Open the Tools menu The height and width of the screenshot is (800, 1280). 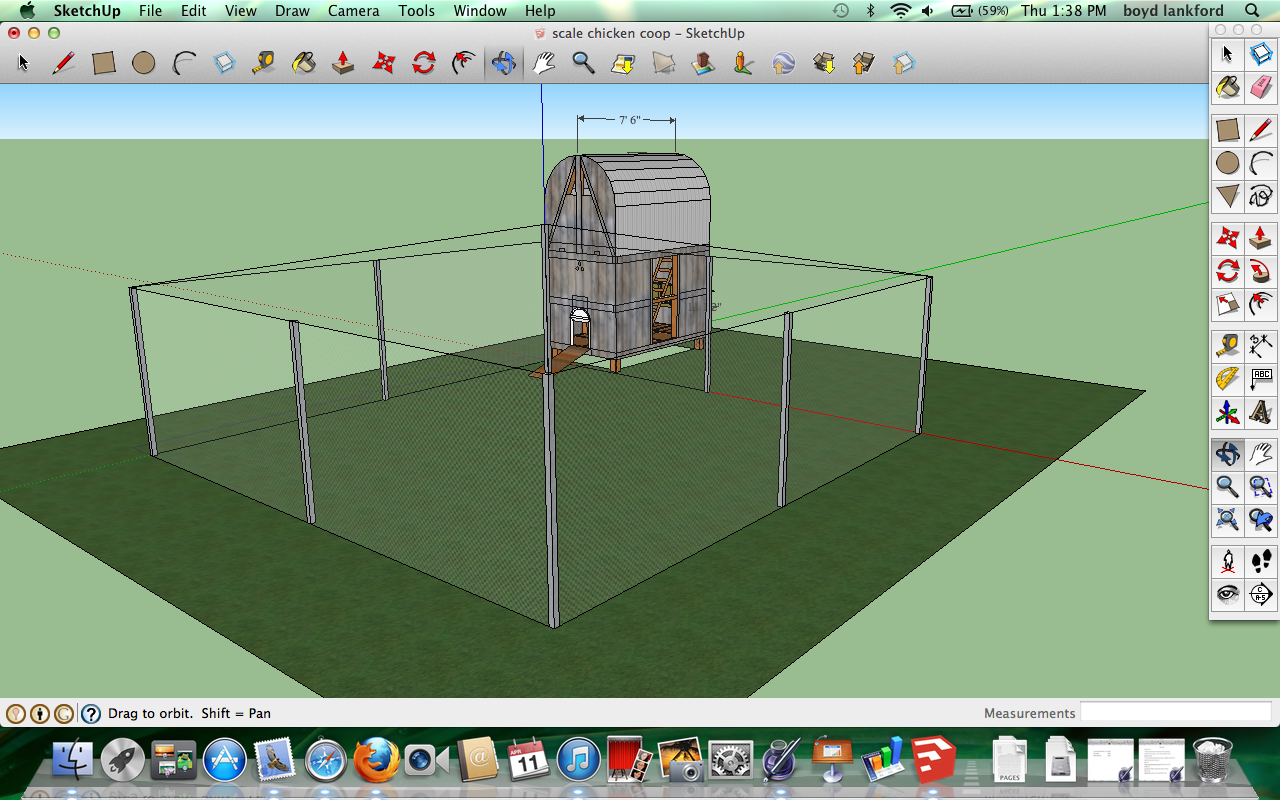[416, 11]
